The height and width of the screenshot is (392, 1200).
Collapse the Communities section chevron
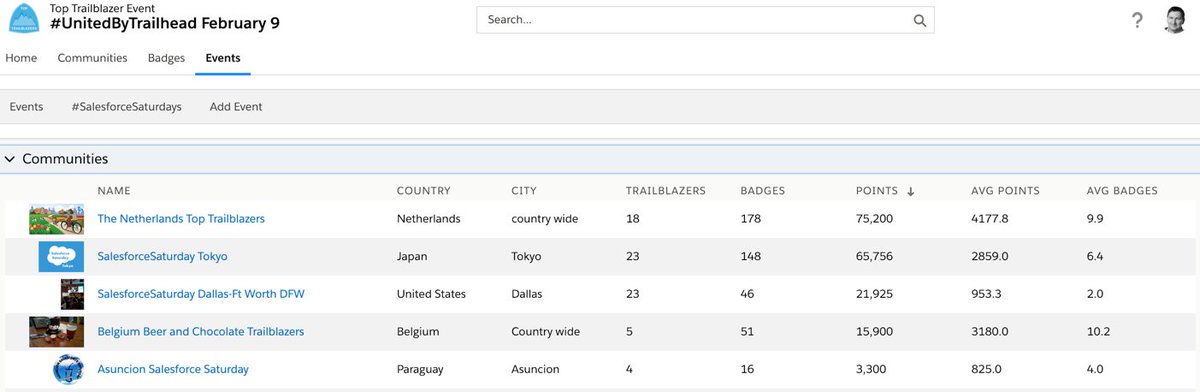10,159
